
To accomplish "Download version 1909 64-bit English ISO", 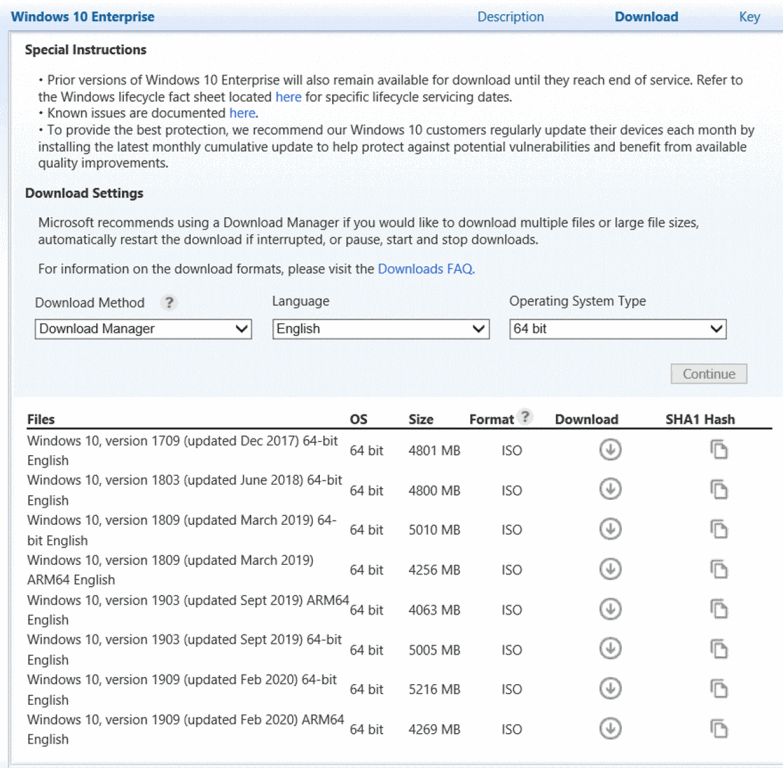I will [610, 688].
